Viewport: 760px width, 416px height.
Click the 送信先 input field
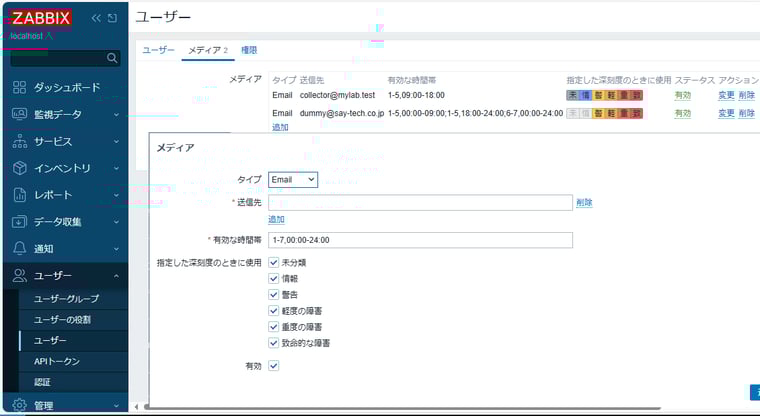coord(420,203)
